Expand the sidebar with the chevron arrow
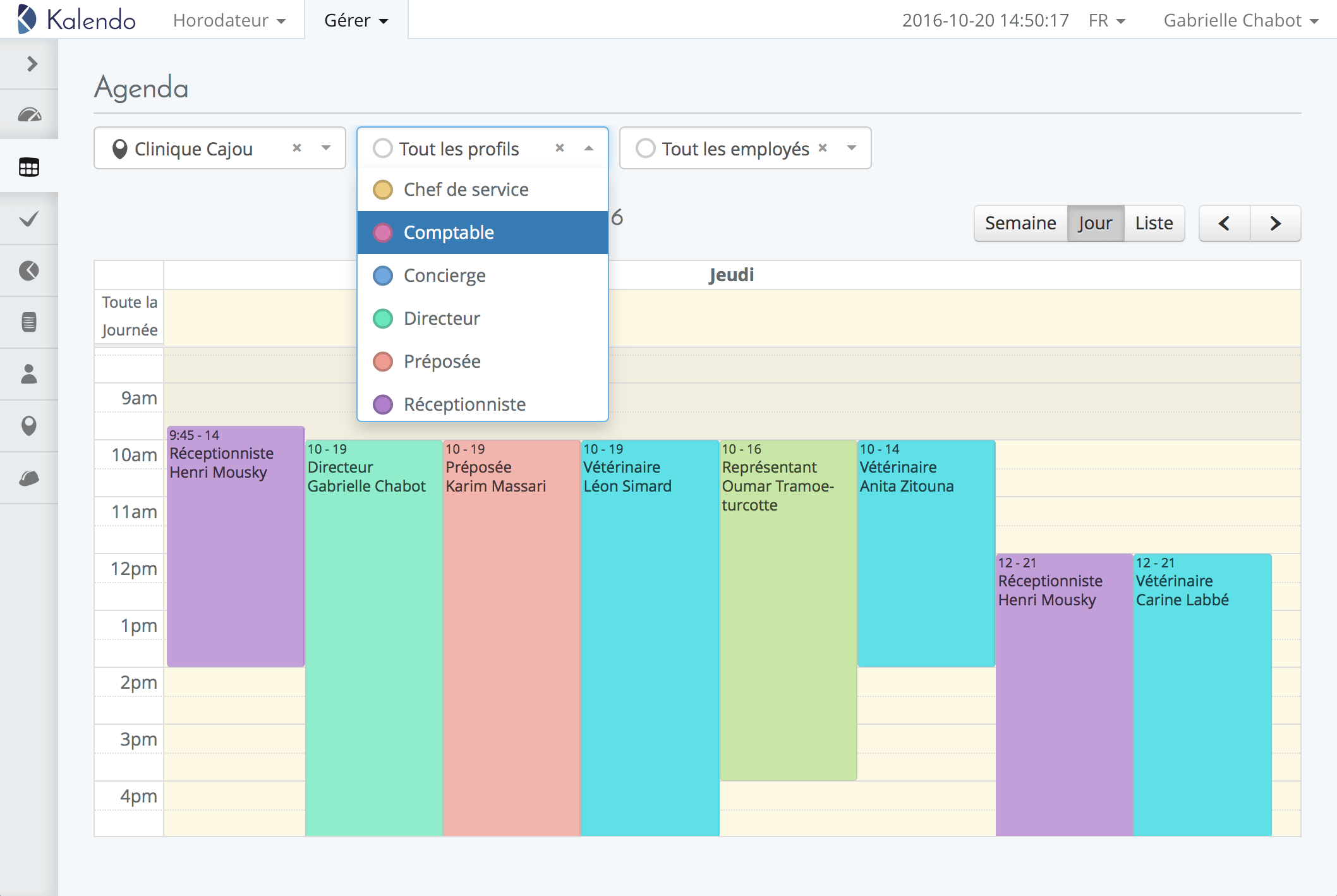 tap(31, 64)
